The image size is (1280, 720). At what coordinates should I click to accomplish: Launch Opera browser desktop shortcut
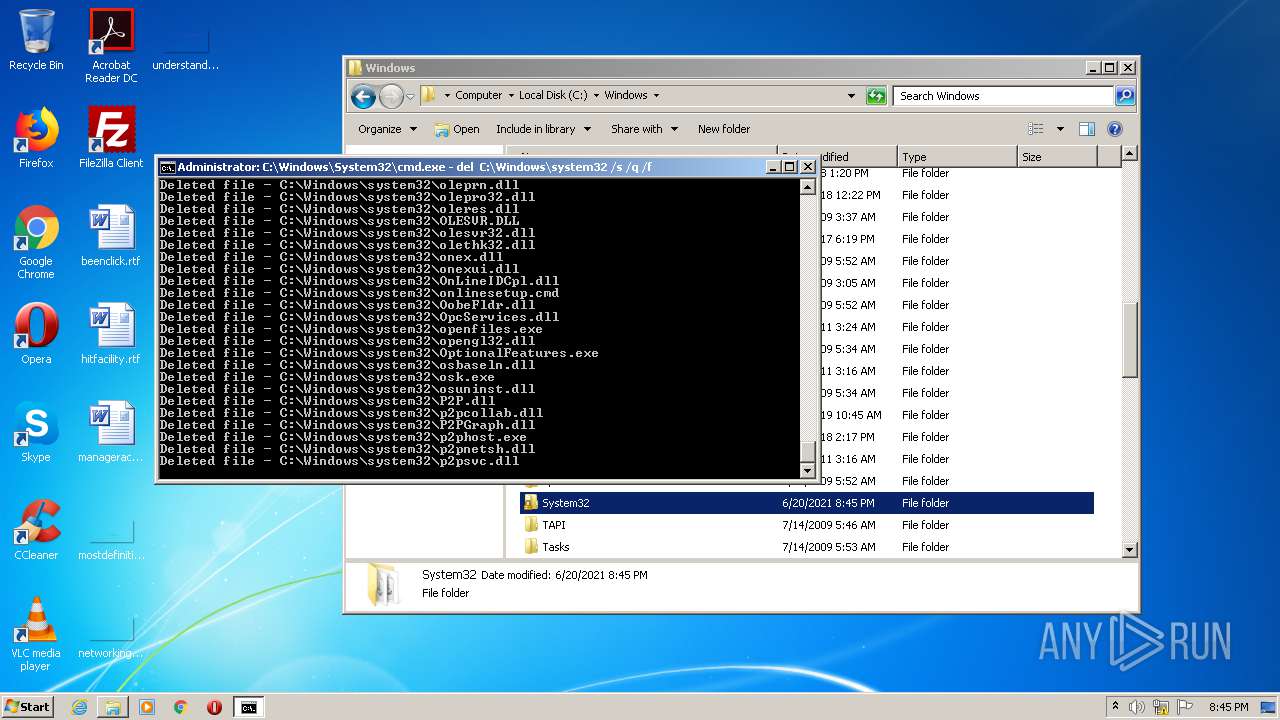tap(36, 334)
